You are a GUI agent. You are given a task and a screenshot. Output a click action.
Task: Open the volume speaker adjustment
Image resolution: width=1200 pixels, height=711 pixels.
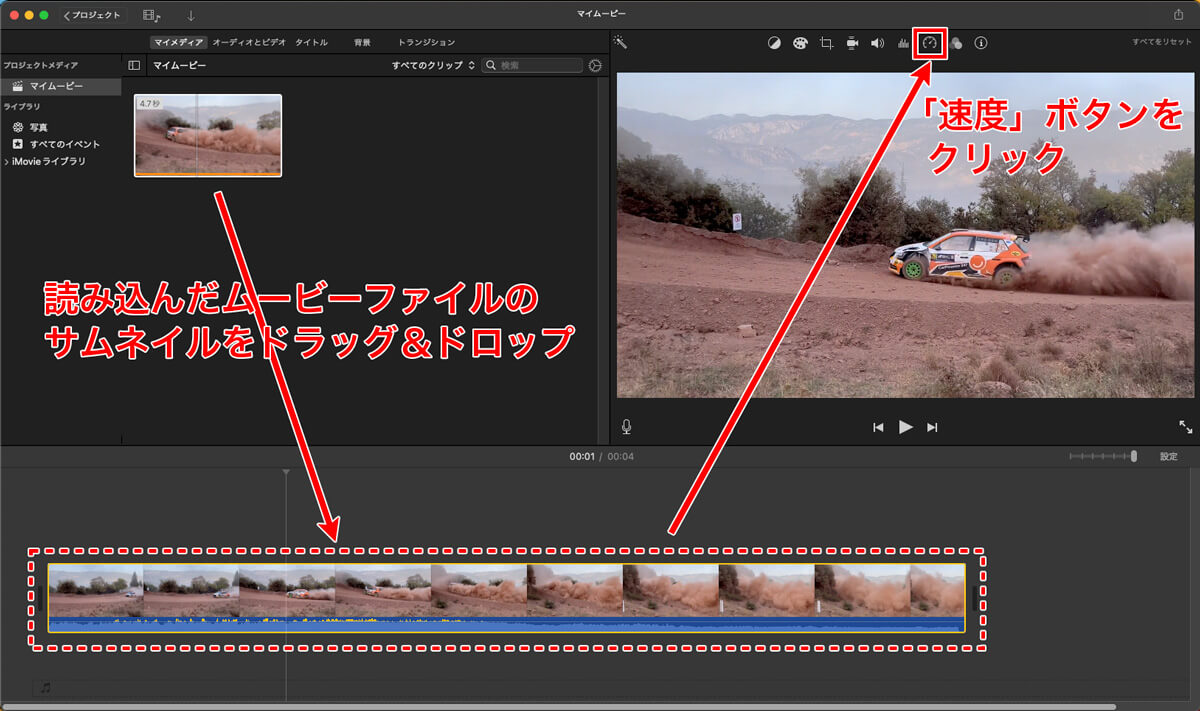pos(877,43)
